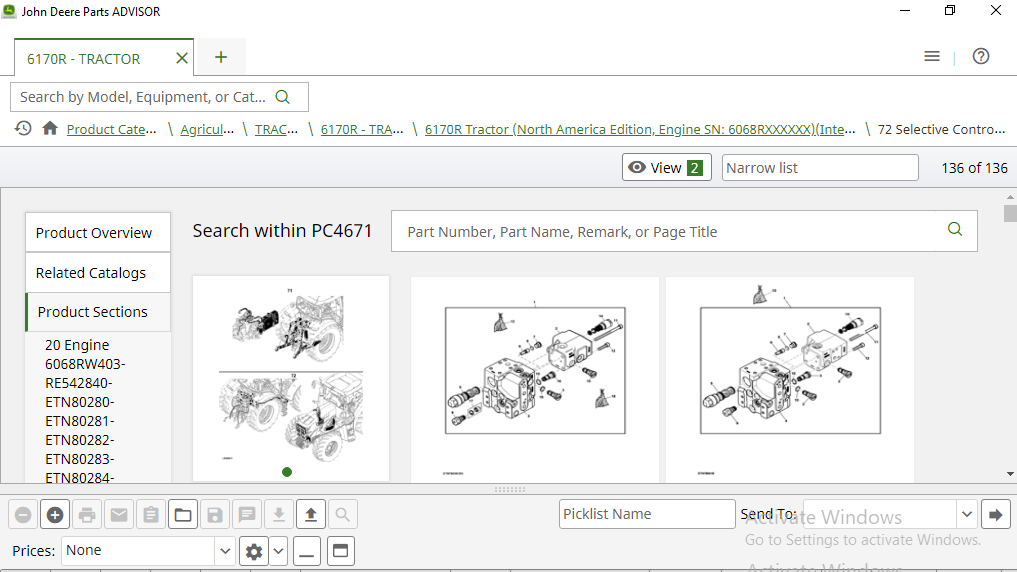This screenshot has height=572, width=1017.
Task: Open the 6170R Tractor North America Edition link
Action: (640, 129)
